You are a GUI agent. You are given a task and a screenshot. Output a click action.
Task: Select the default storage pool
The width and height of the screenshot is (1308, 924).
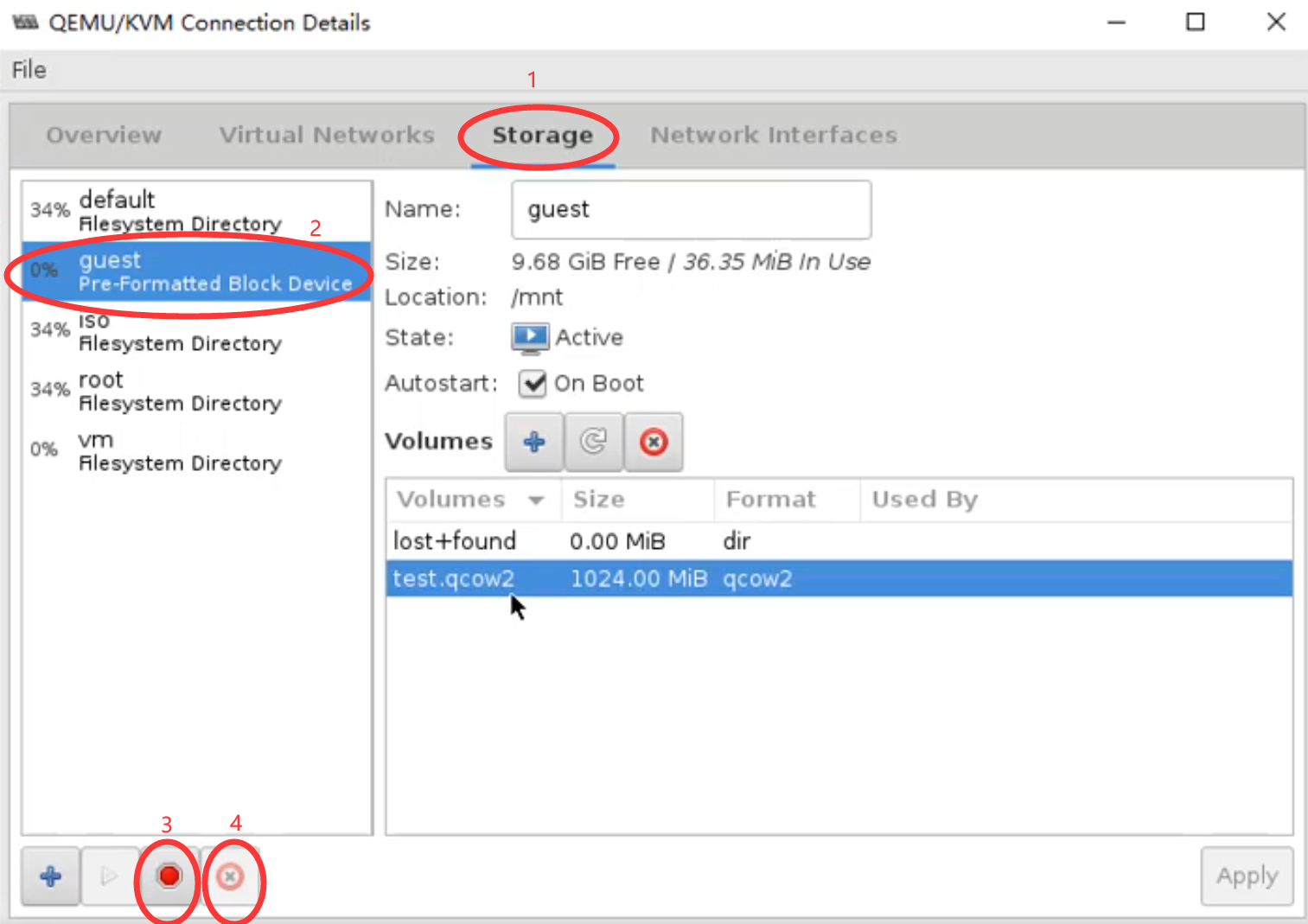click(180, 210)
